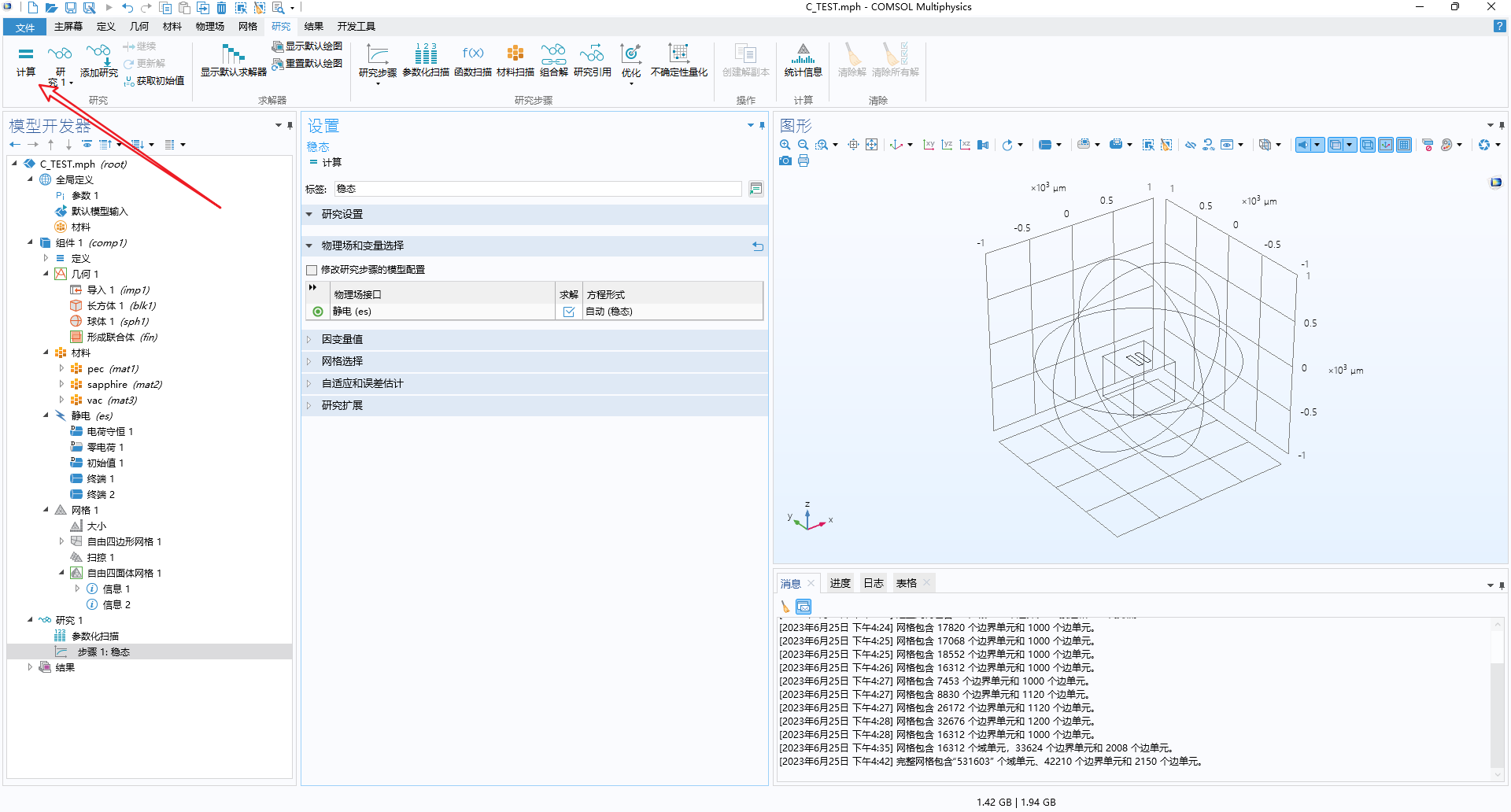This screenshot has width=1511, height=812.
Task: Enable 修改研究步骤的模型配置 checkbox
Action: click(x=312, y=270)
